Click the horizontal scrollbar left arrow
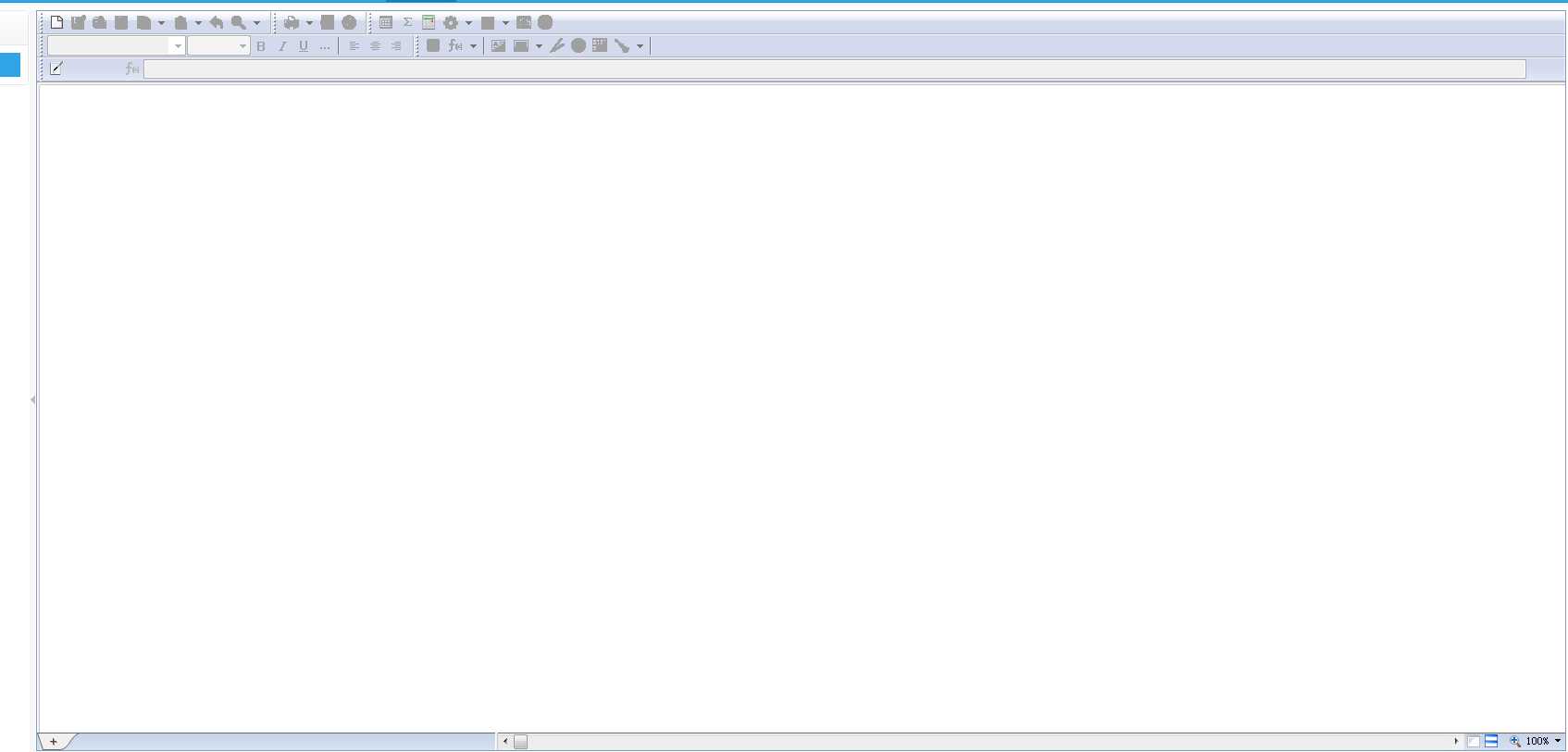The width and height of the screenshot is (1568, 752). 505,742
